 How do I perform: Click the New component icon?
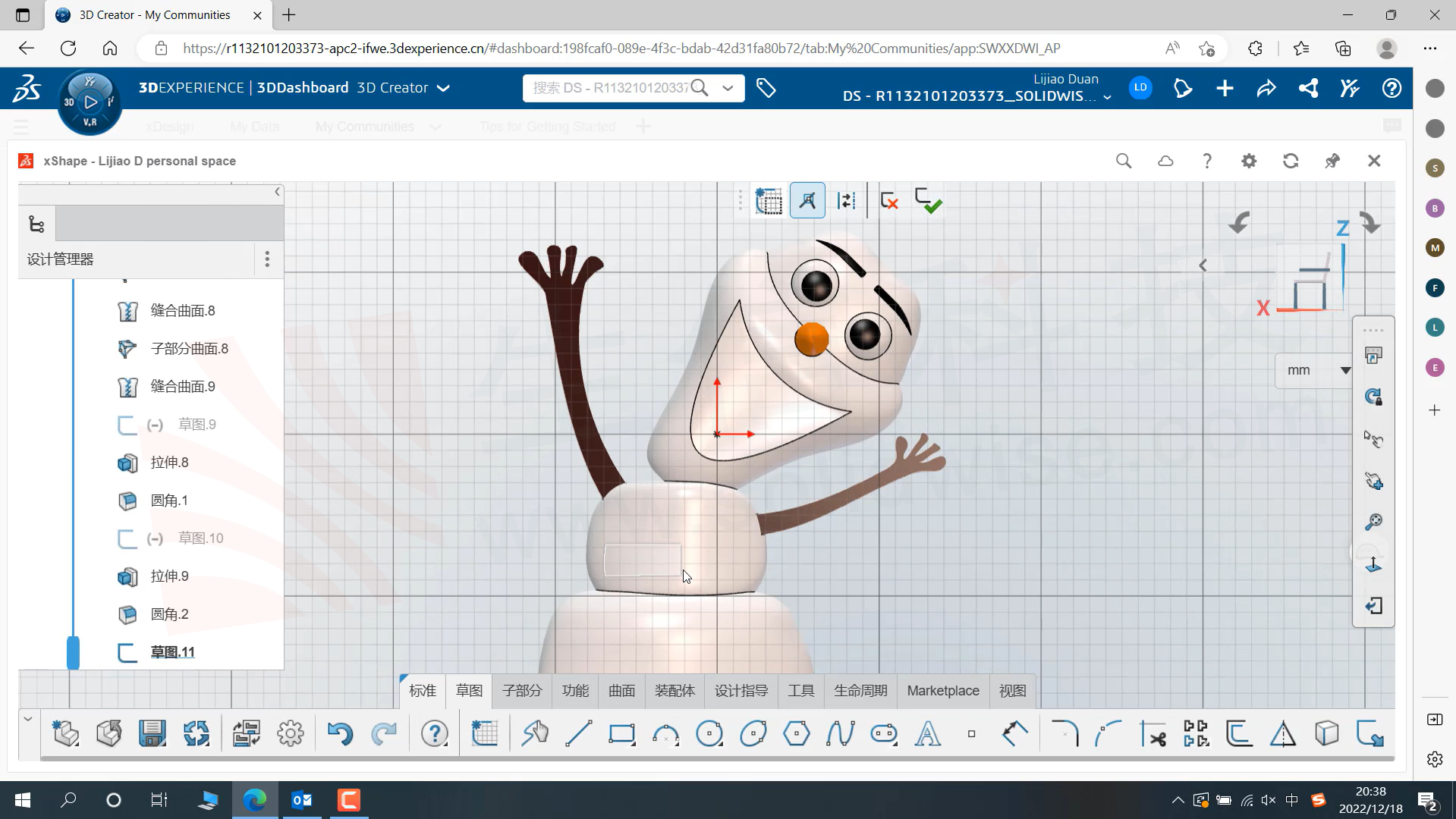65,733
